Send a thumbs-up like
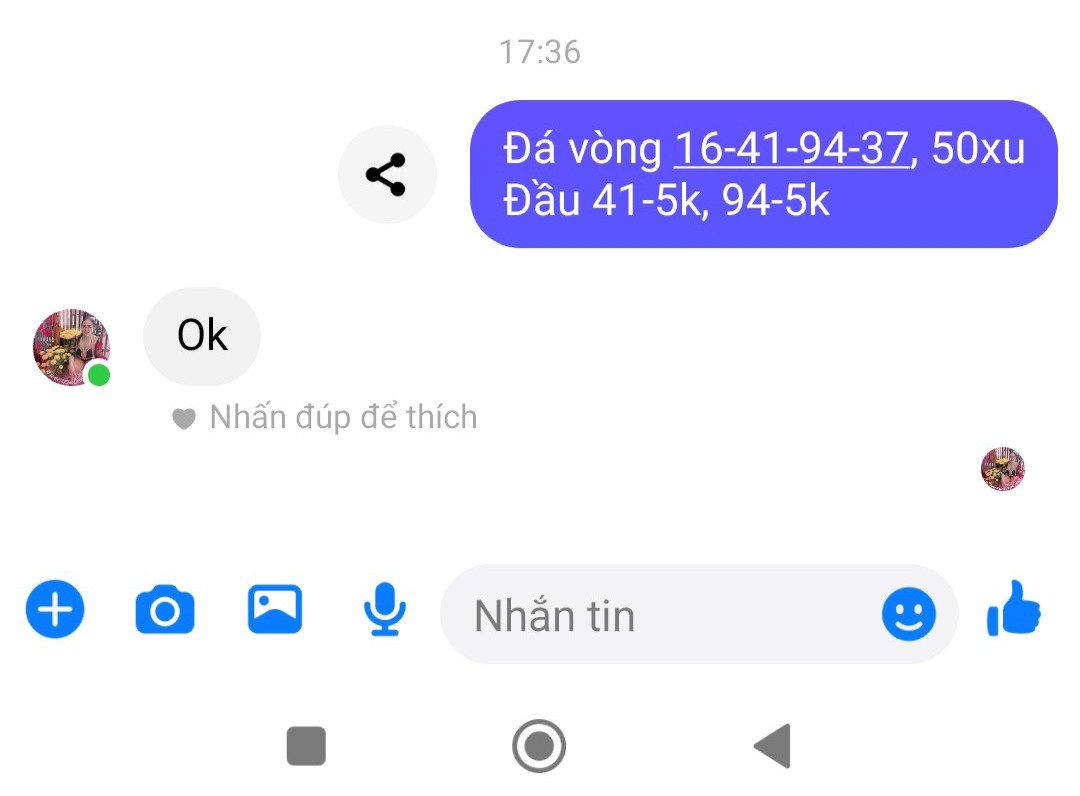1080x796 pixels. coord(1013,609)
